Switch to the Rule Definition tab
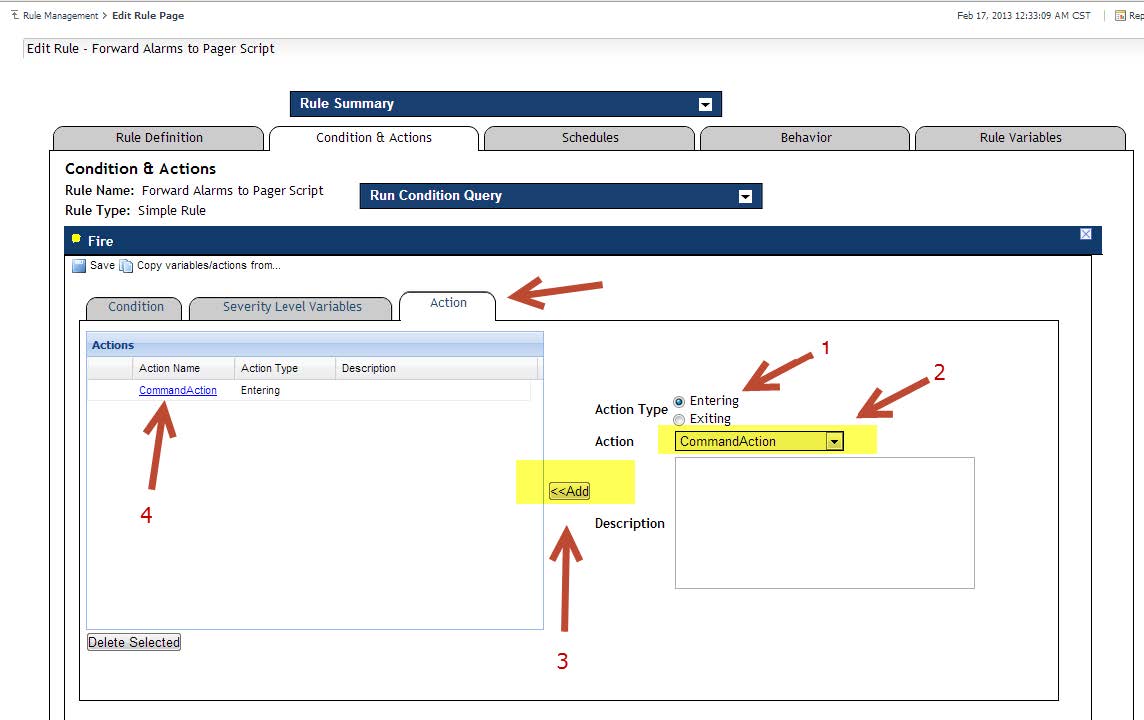 159,138
